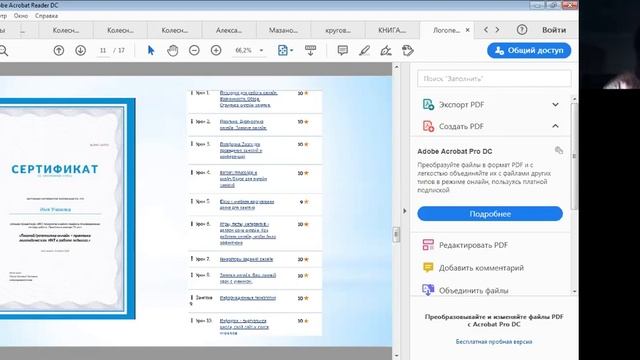Click the tools pane scrollbar thumb
The image size is (640, 360).
(x=574, y=156)
